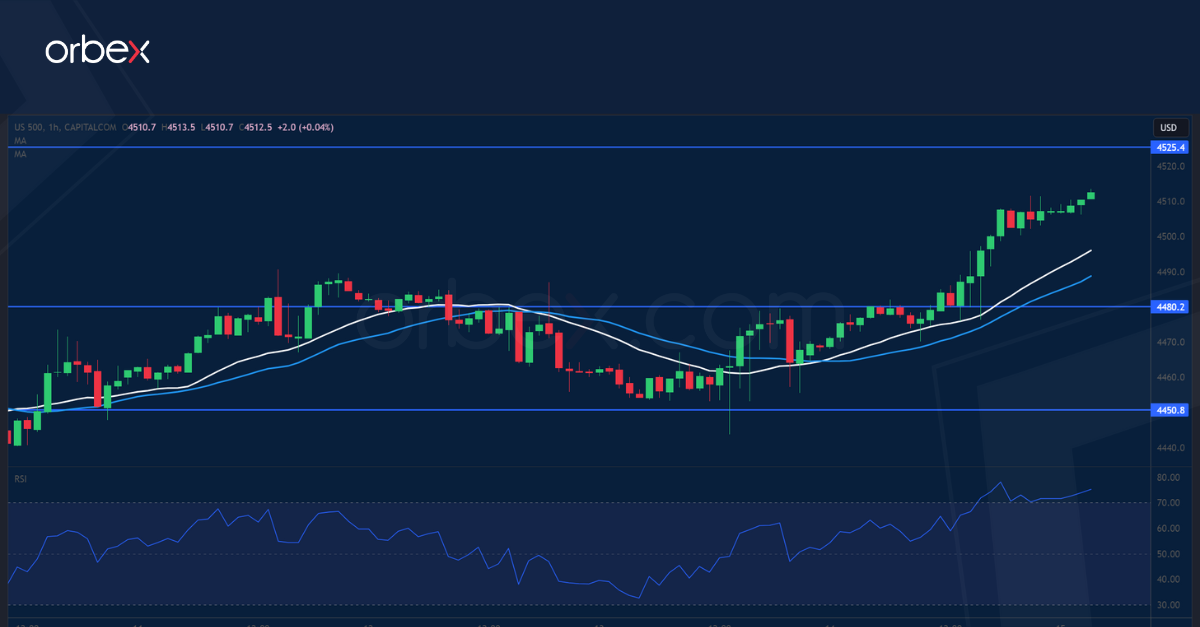The image size is (1200, 627).
Task: Click the Open price value O4510.7
Action: 141,127
